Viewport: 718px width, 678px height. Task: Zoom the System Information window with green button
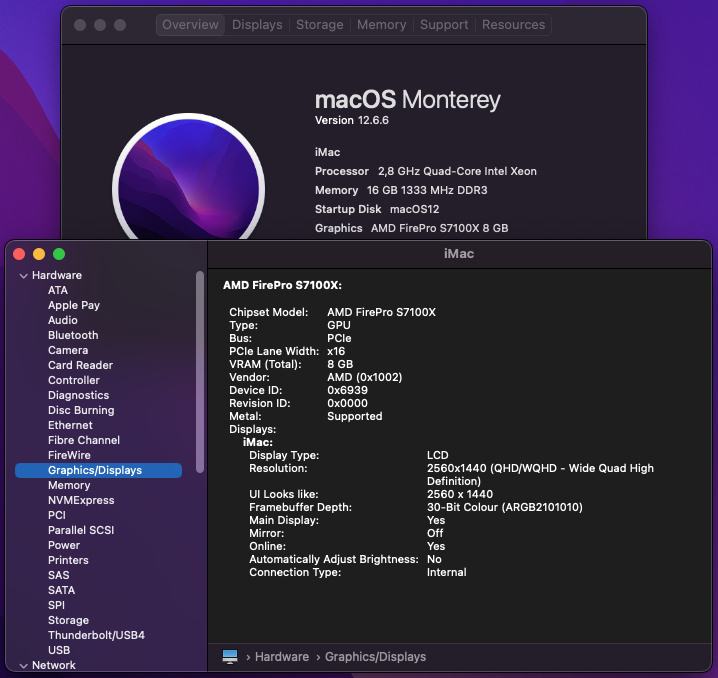click(59, 254)
